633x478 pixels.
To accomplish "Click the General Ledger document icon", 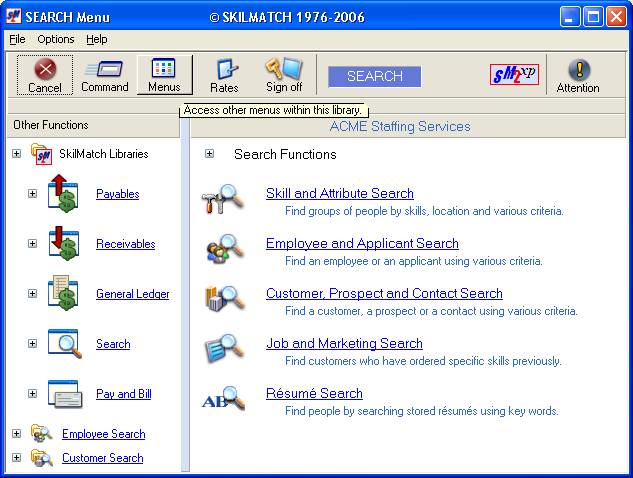I will point(63,293).
